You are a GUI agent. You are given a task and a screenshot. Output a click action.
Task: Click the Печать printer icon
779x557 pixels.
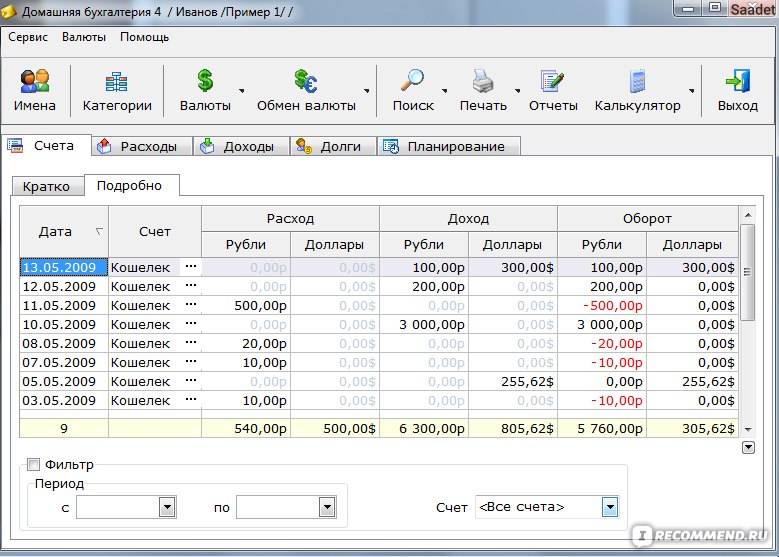coord(483,90)
